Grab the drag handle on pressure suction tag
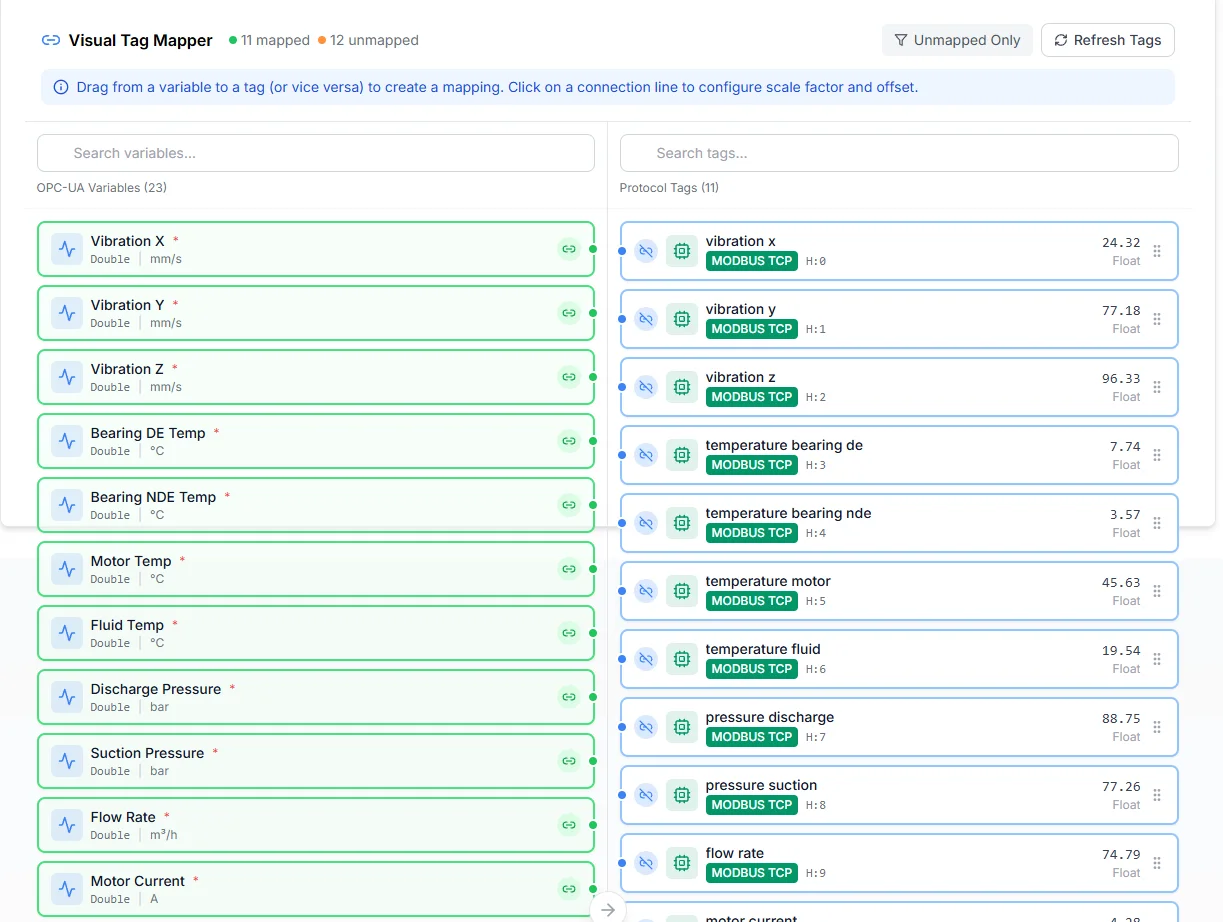 coord(1157,795)
